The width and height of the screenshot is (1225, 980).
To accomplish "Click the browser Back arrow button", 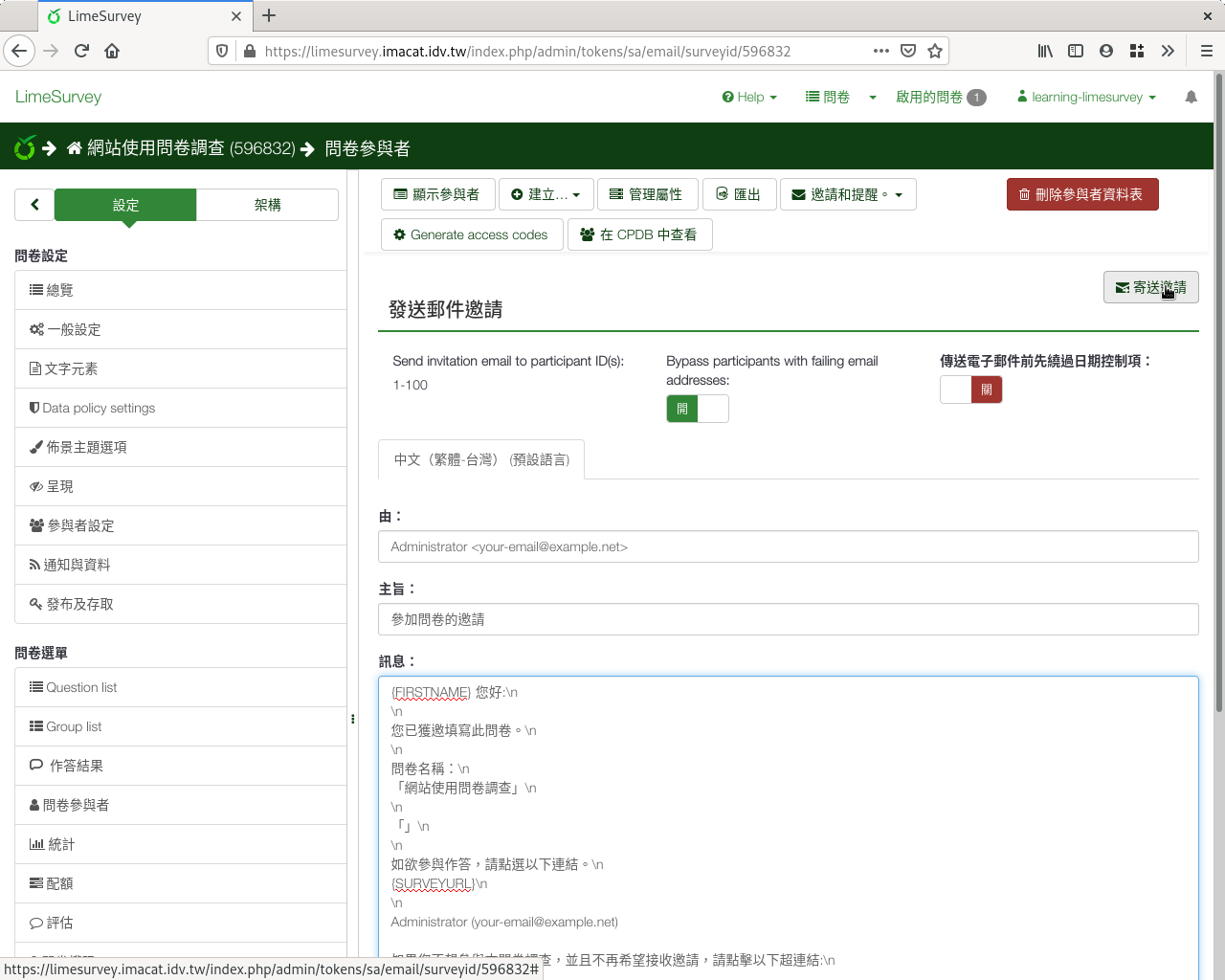I will [19, 51].
